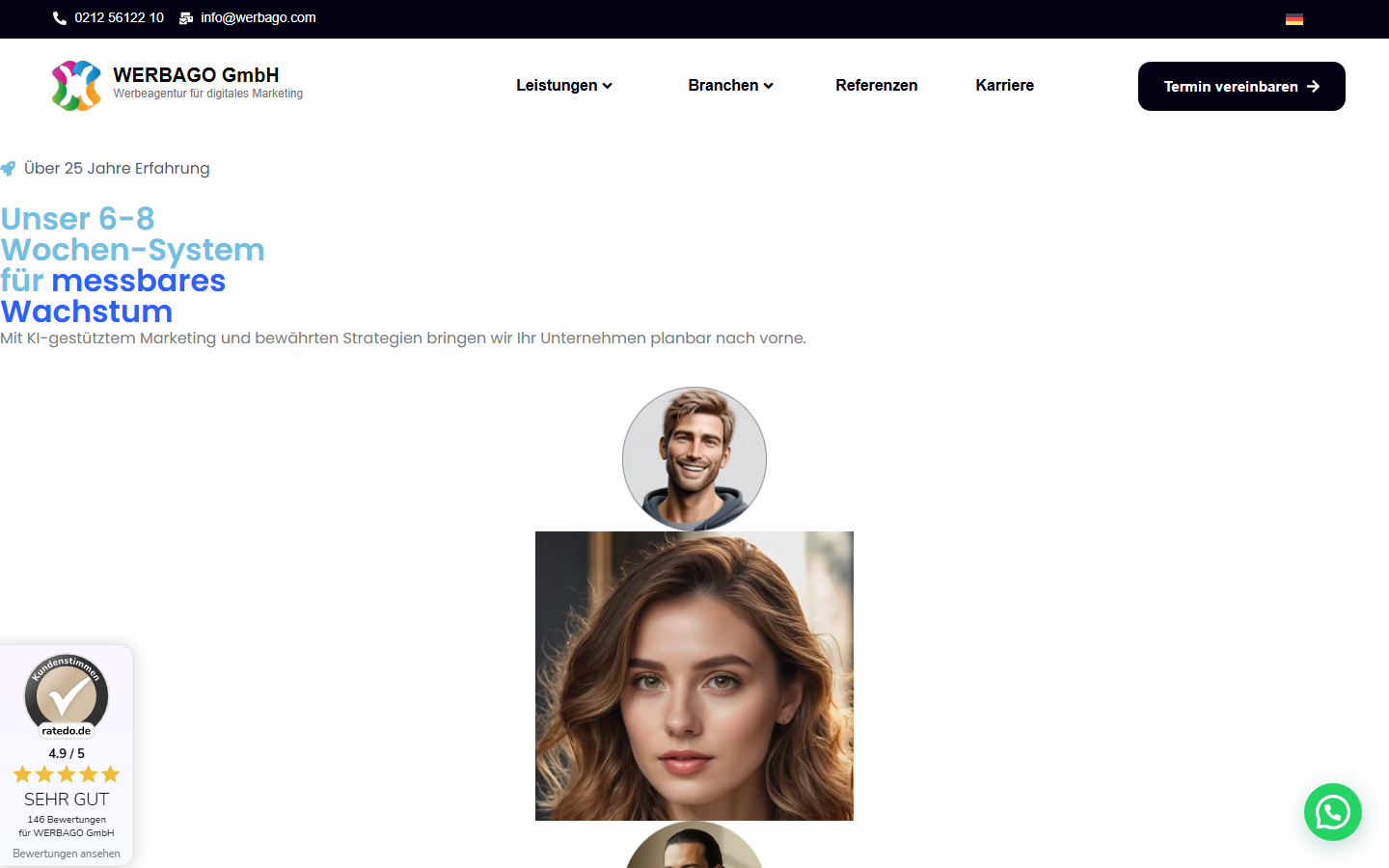Click the colorful WERBAGO logo icon
The width and height of the screenshot is (1389, 868).
tap(76, 86)
